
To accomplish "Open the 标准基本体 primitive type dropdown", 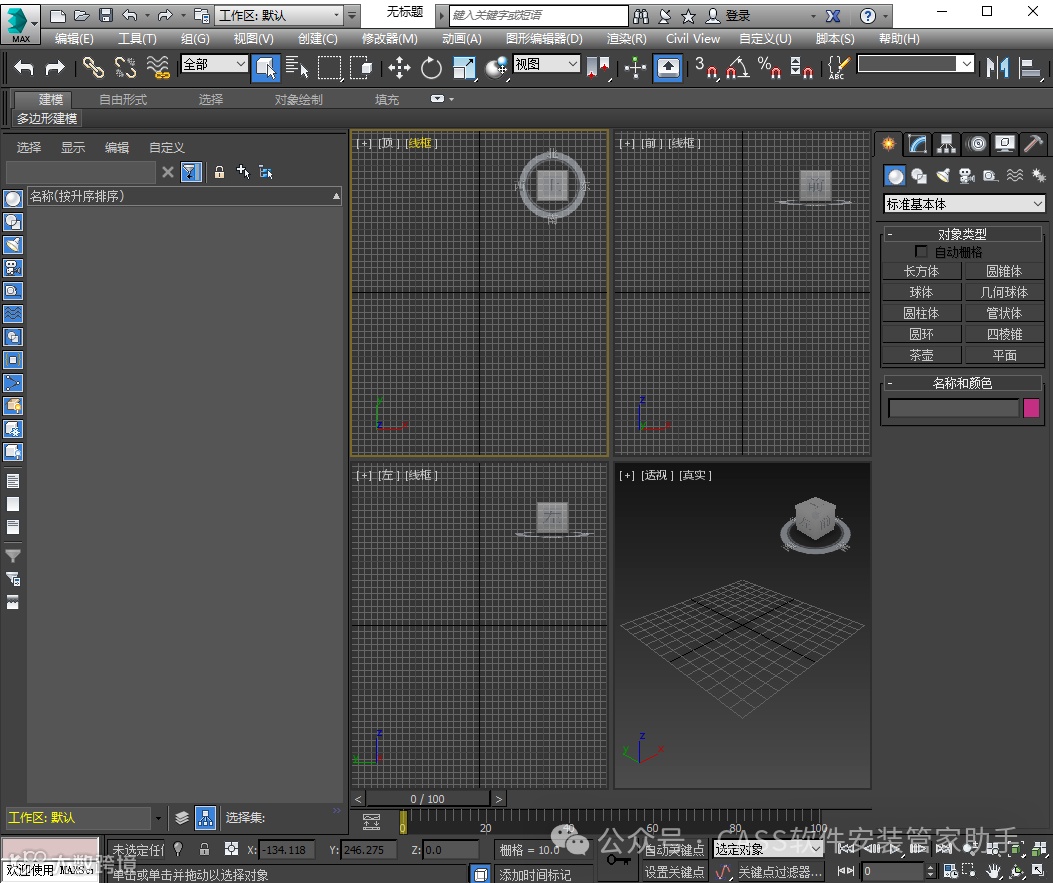I will coord(964,204).
